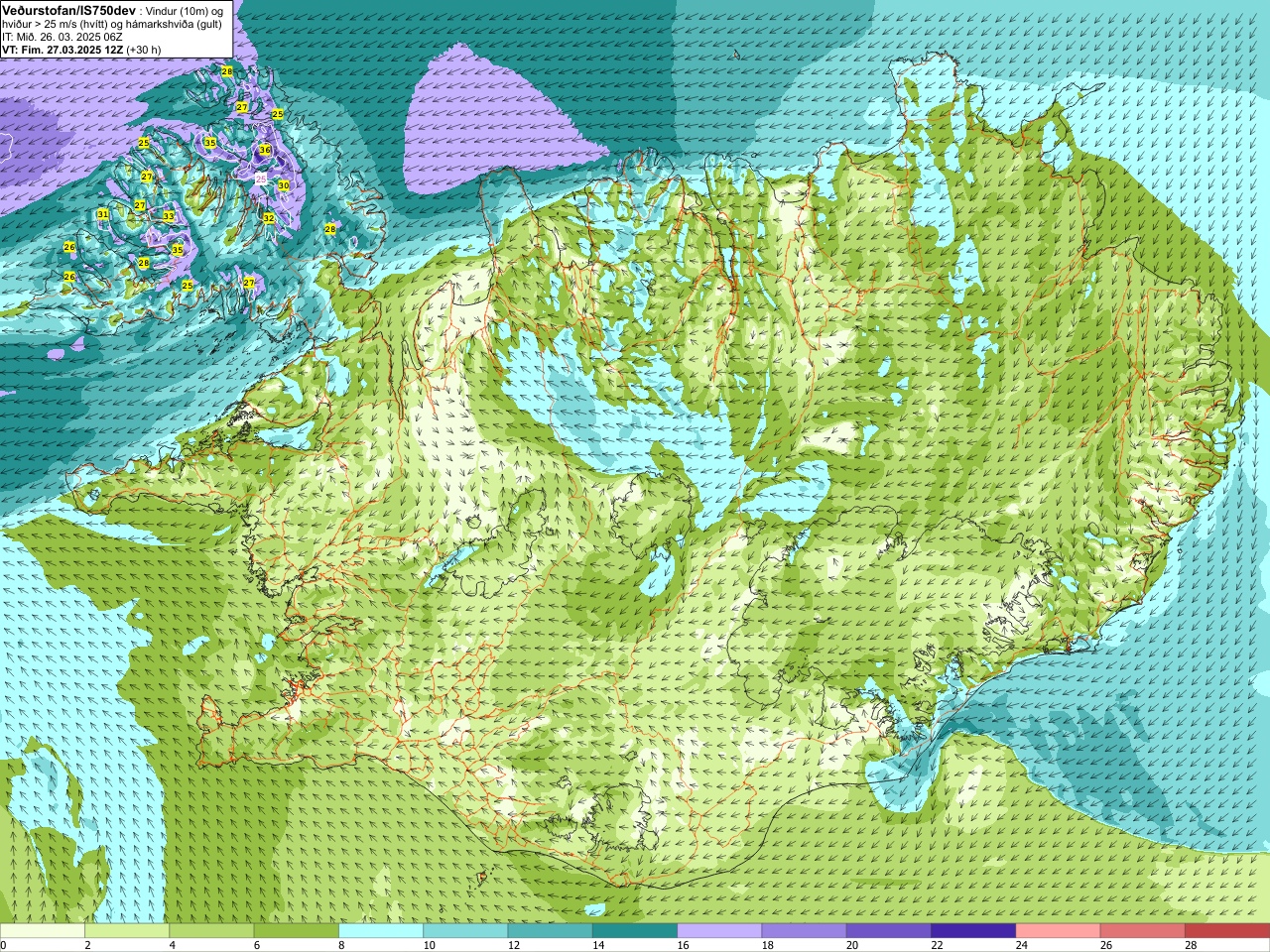Click the legend scale number 10

pos(429,945)
